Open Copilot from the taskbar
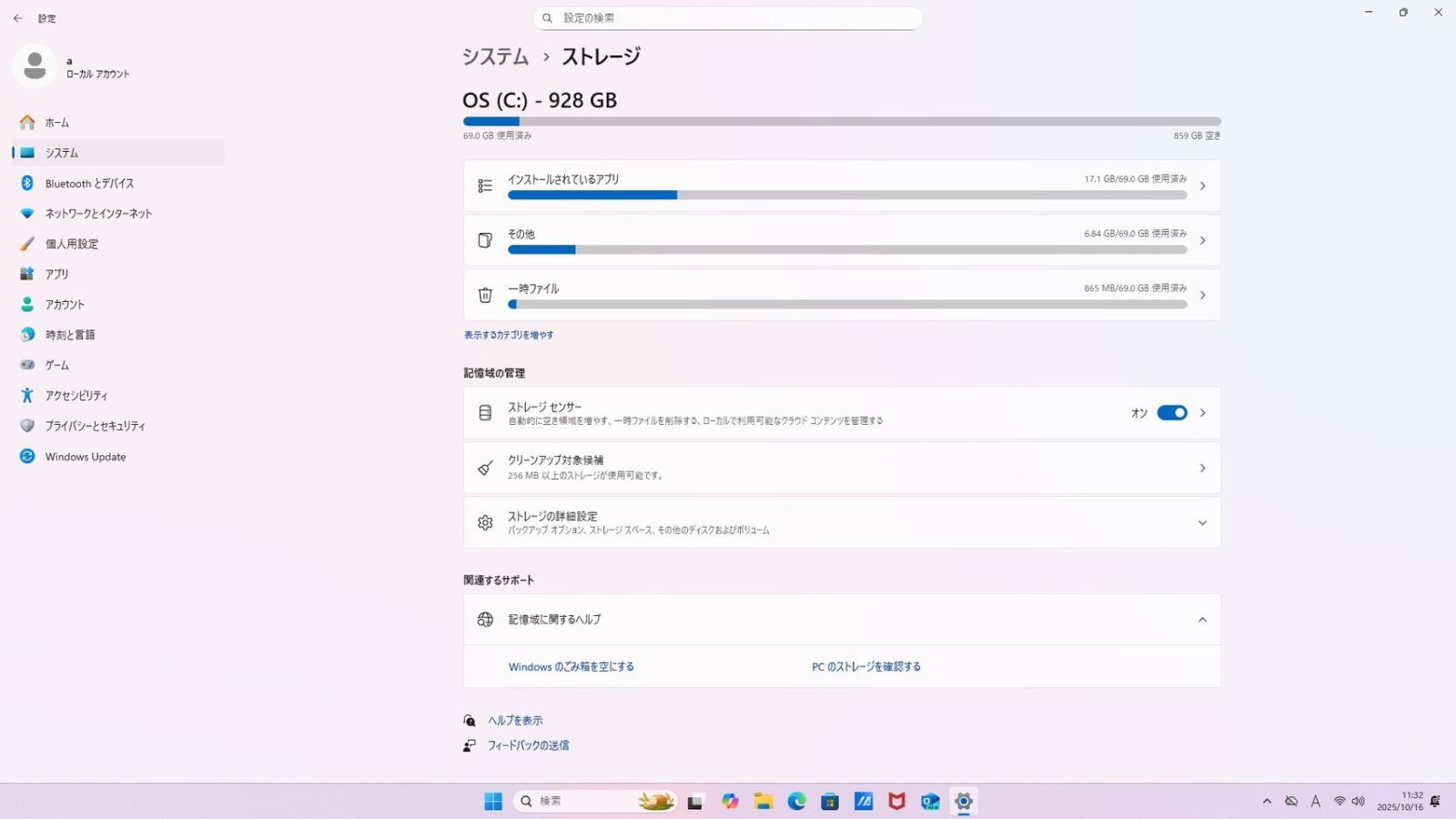Viewport: 1456px width, 819px height. point(729,801)
